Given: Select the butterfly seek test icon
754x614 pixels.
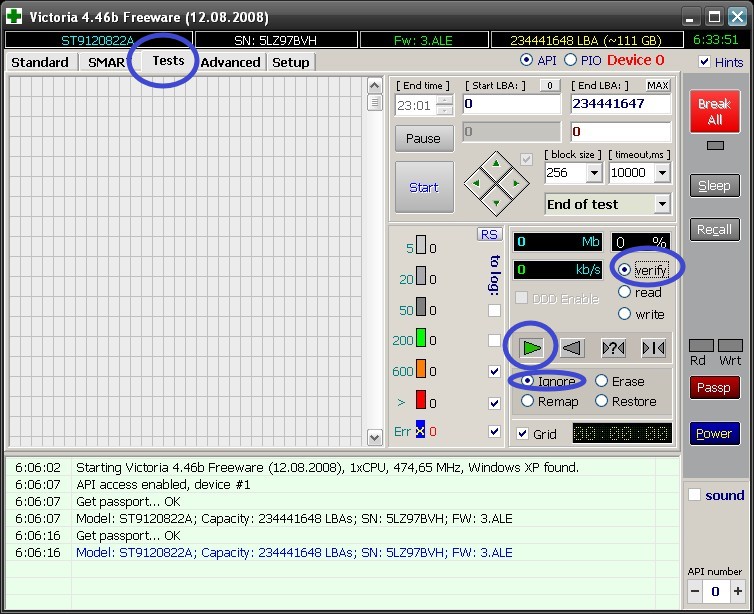Looking at the screenshot, I should (x=653, y=347).
